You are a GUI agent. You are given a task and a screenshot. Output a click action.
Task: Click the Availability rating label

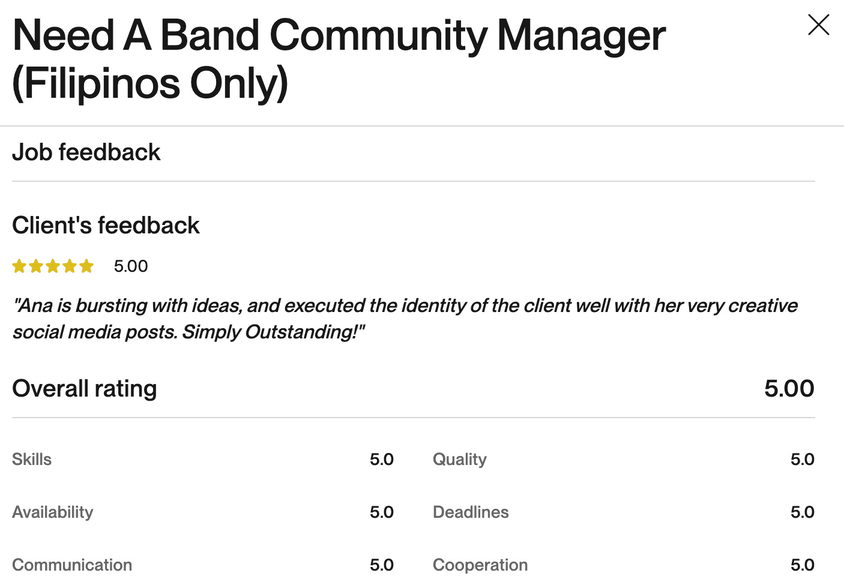(53, 512)
